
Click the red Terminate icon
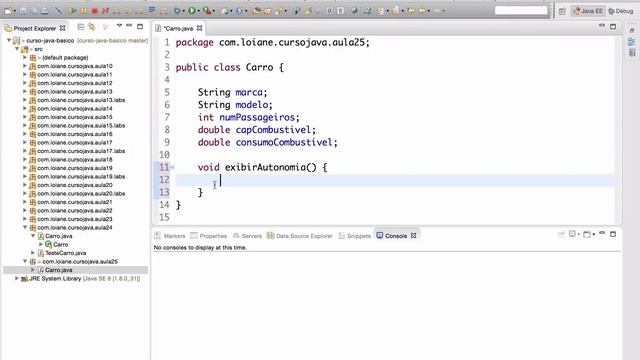point(94,11)
